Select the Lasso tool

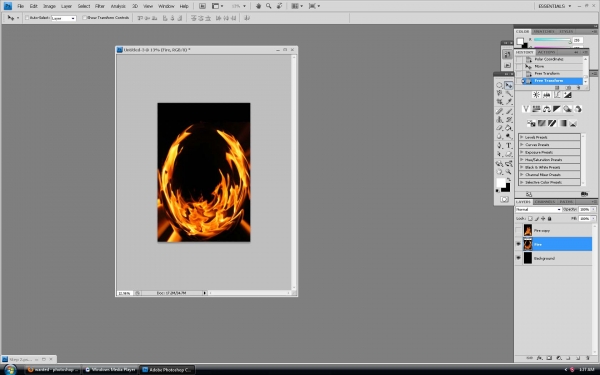click(x=499, y=94)
